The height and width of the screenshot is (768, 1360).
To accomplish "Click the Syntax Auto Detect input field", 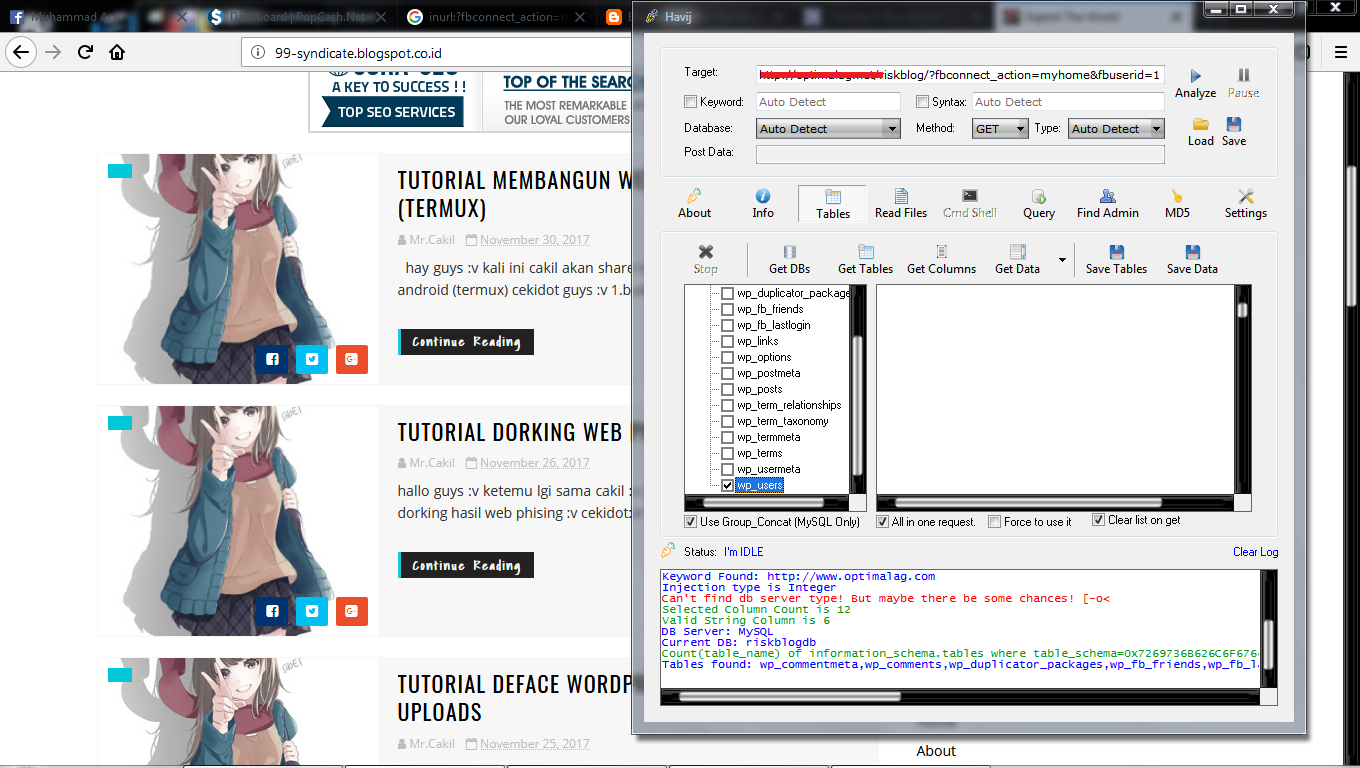I will (x=1068, y=102).
